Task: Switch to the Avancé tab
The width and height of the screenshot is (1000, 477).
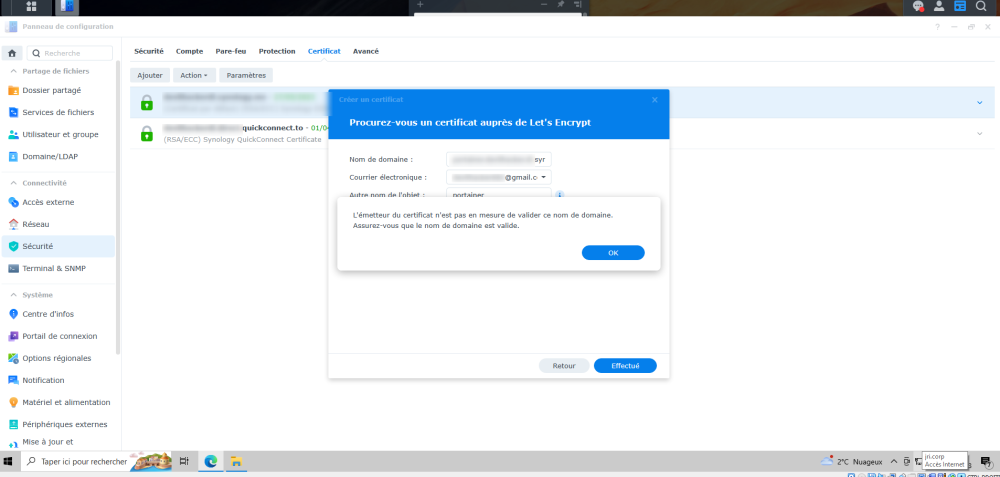Action: (366, 51)
